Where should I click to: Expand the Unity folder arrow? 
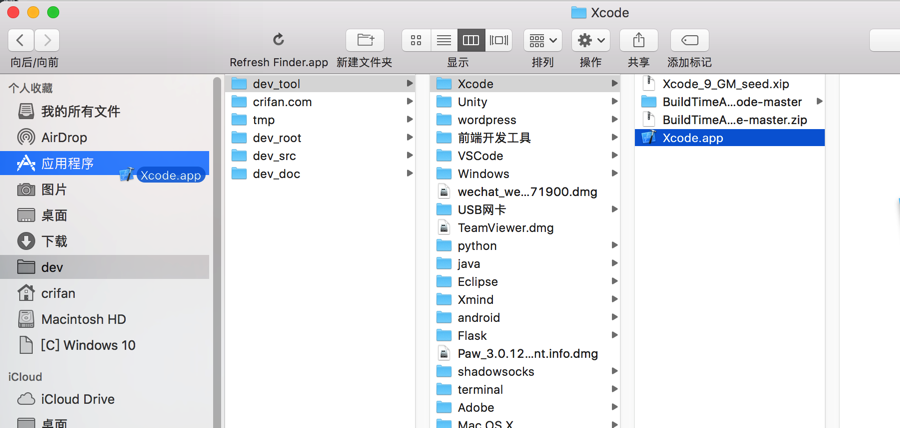tap(615, 102)
